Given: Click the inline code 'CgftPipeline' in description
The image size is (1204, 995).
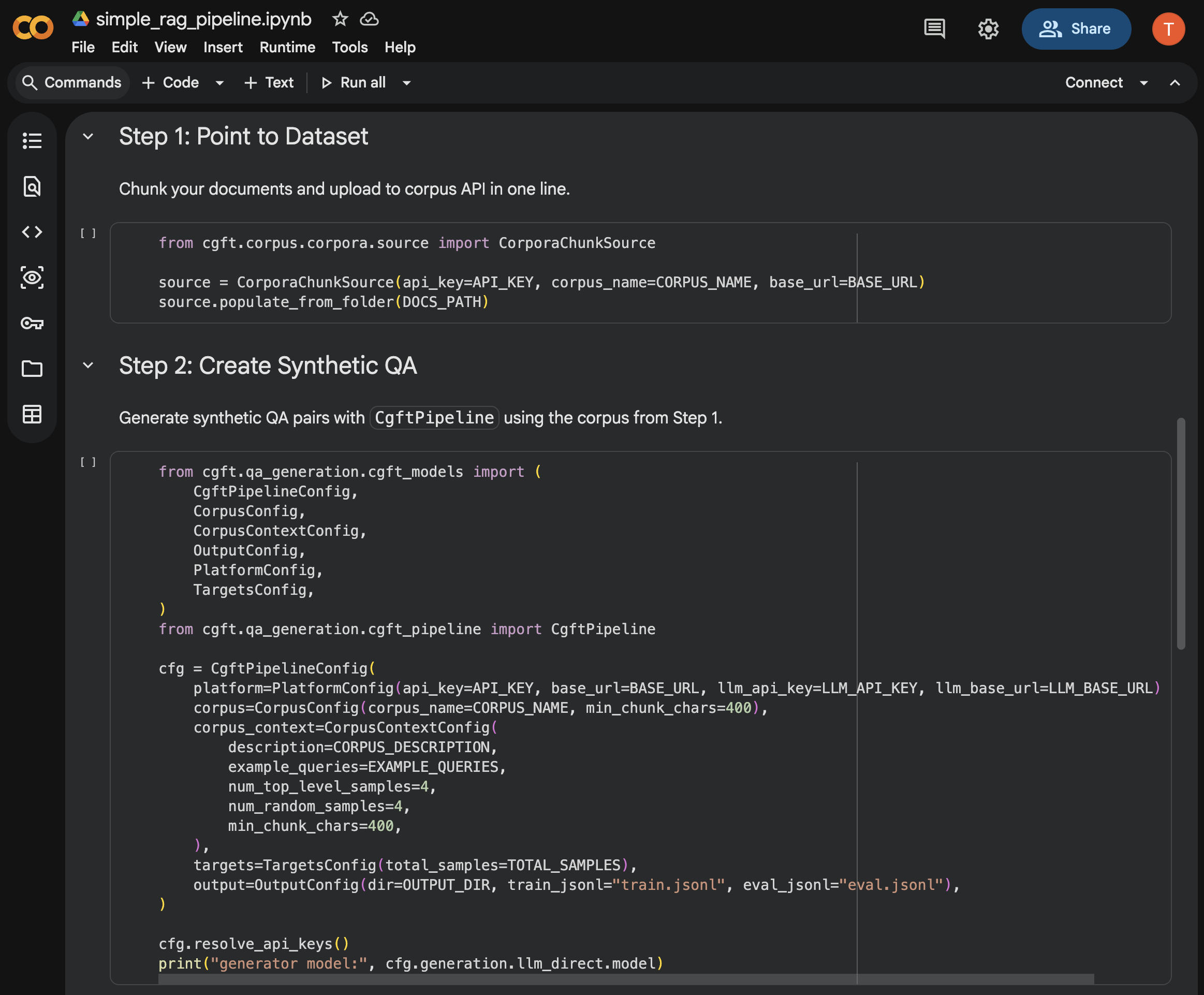Looking at the screenshot, I should (434, 418).
